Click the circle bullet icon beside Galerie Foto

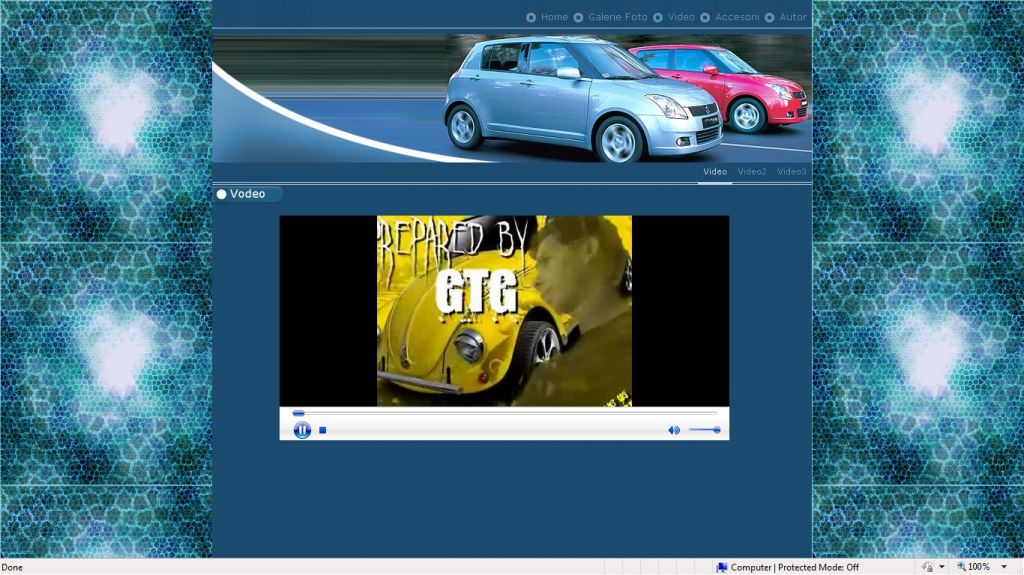tap(578, 17)
